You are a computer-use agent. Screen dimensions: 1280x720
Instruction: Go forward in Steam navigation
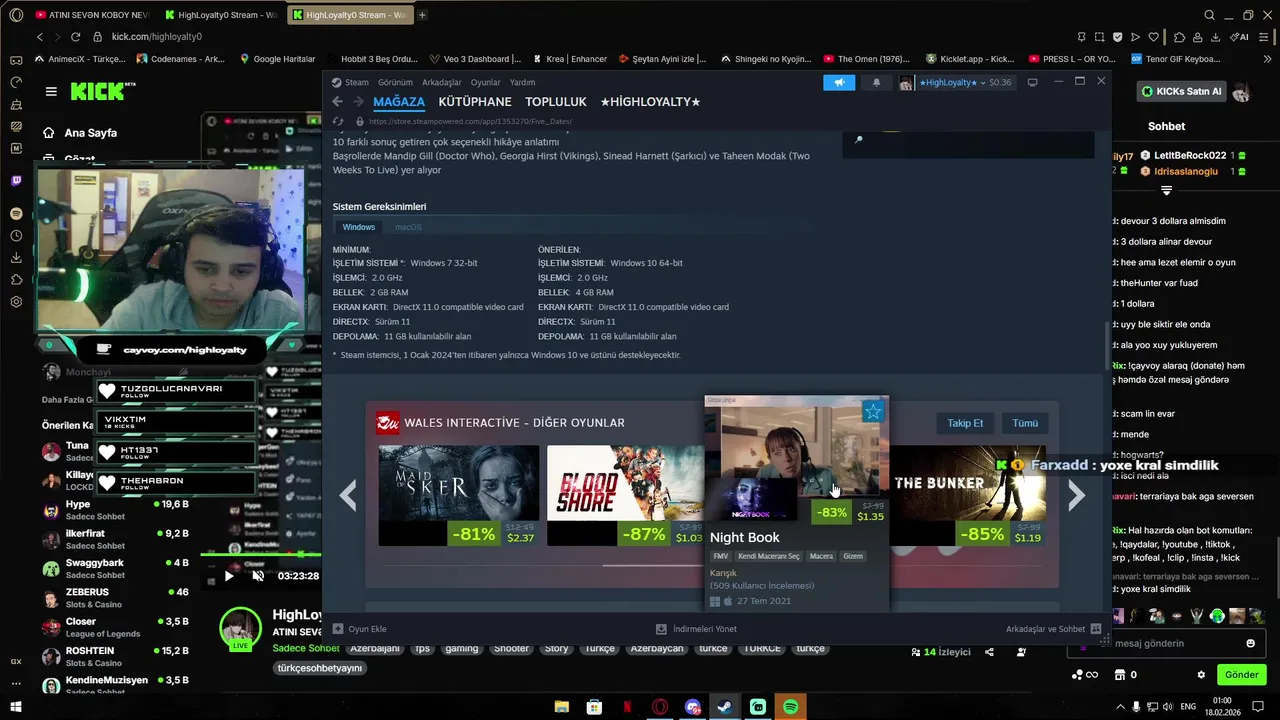[357, 102]
